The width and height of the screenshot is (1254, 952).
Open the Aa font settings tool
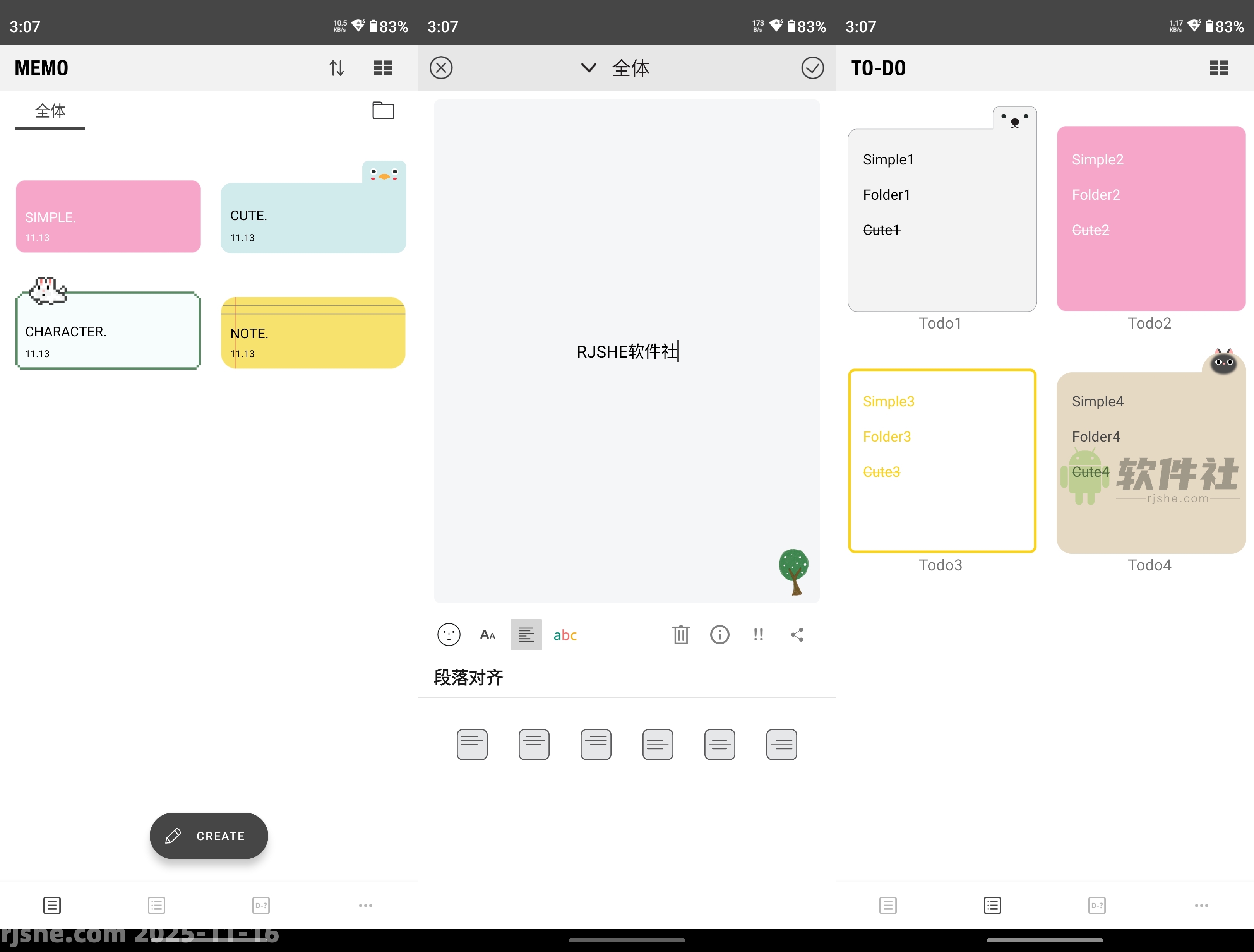[488, 635]
